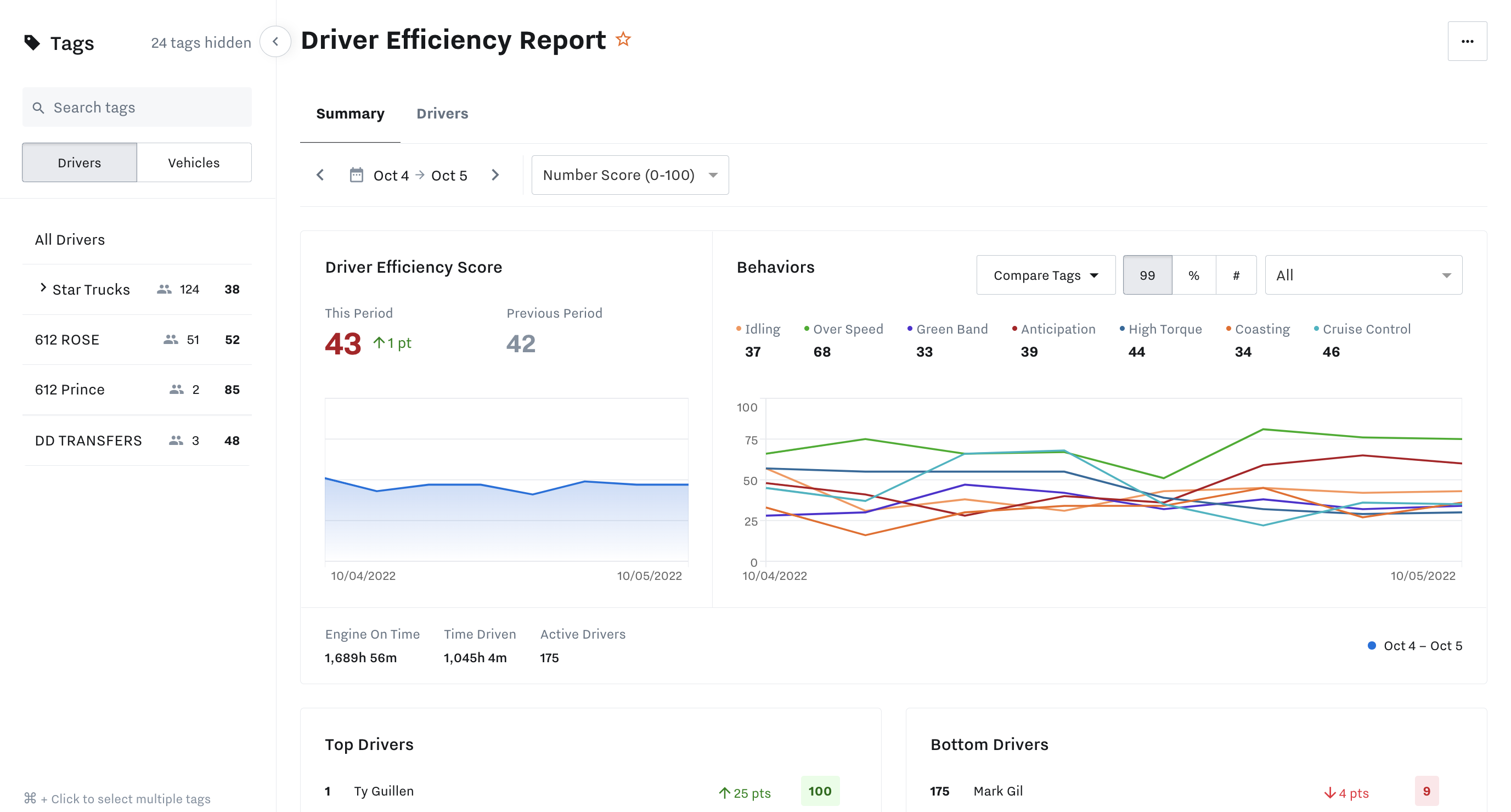Click the Tags label icon
This screenshot has width=1511, height=812.
pyautogui.click(x=32, y=42)
